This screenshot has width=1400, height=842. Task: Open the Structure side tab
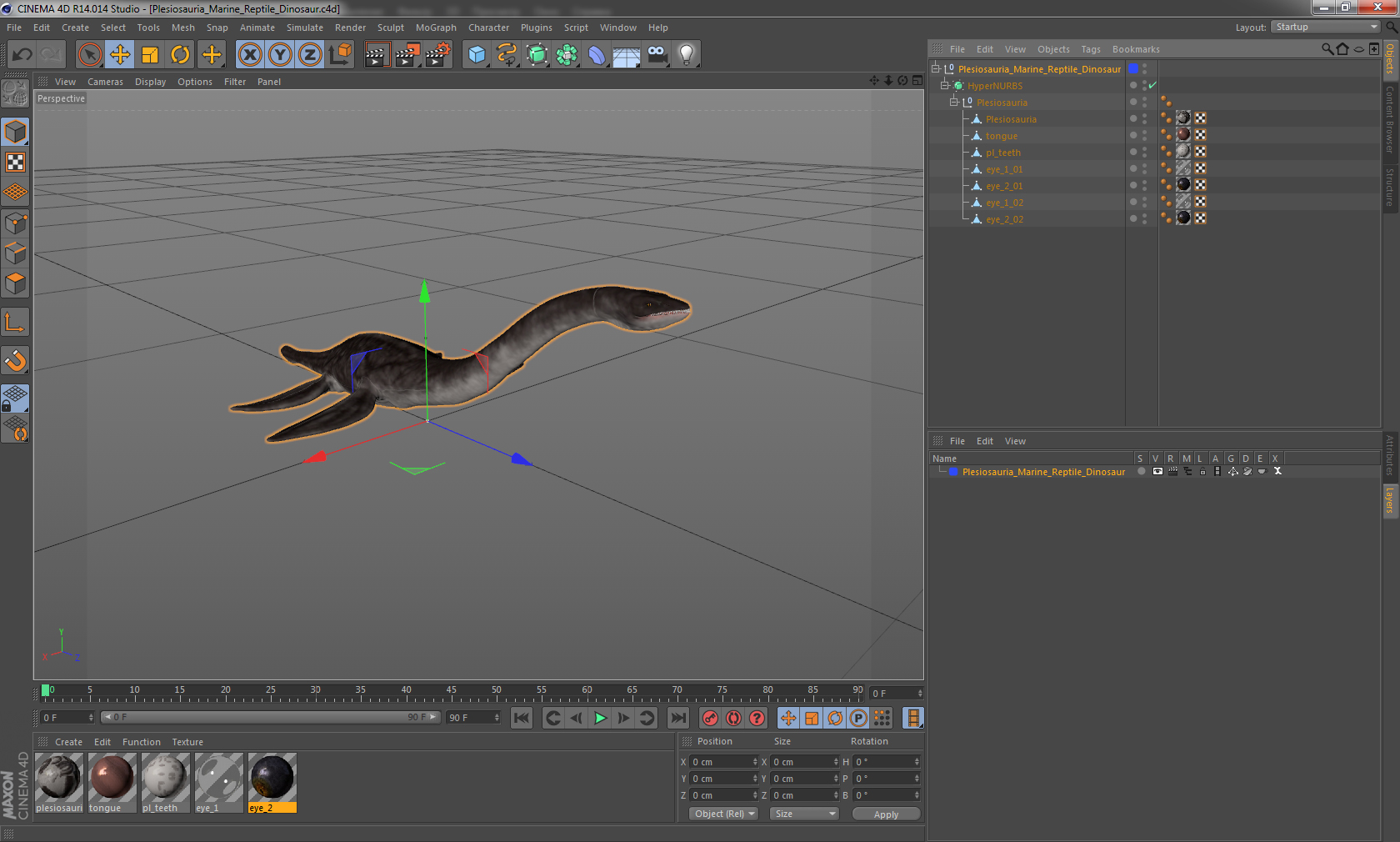pyautogui.click(x=1390, y=187)
